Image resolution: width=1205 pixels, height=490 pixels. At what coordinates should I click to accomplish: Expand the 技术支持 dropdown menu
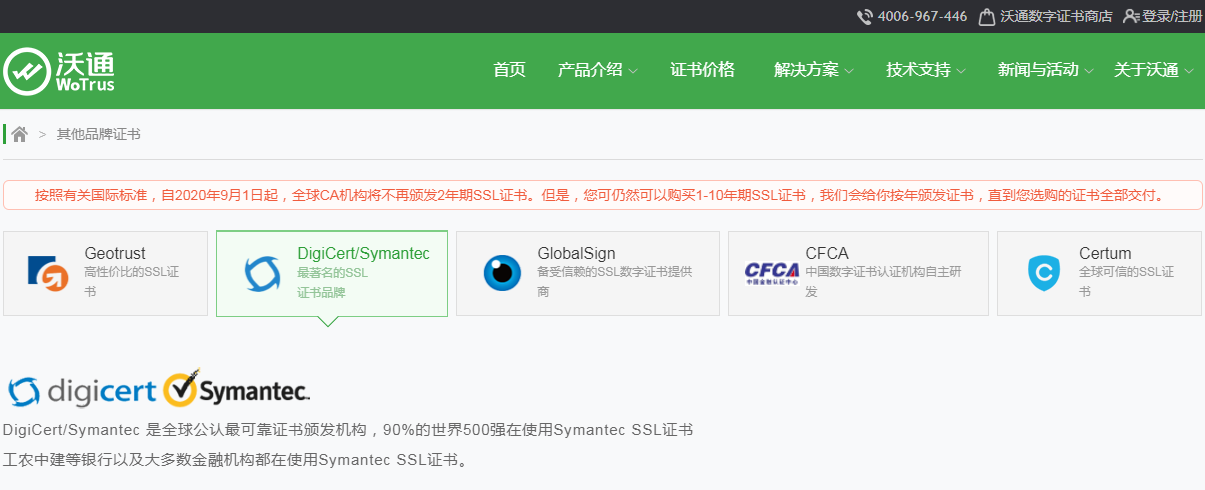point(925,70)
